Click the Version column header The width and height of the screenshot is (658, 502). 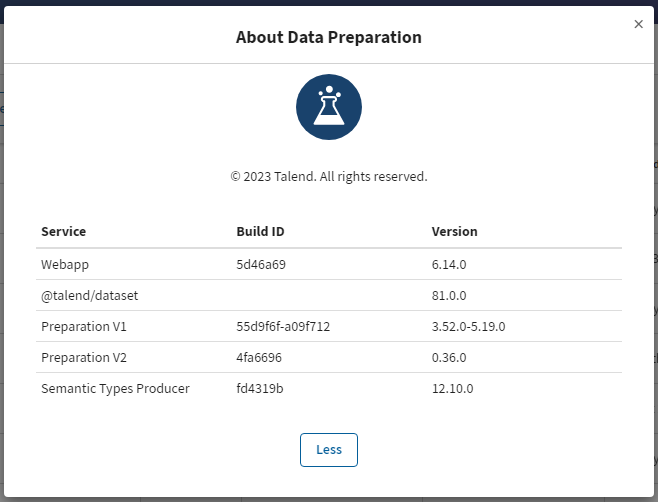click(454, 231)
